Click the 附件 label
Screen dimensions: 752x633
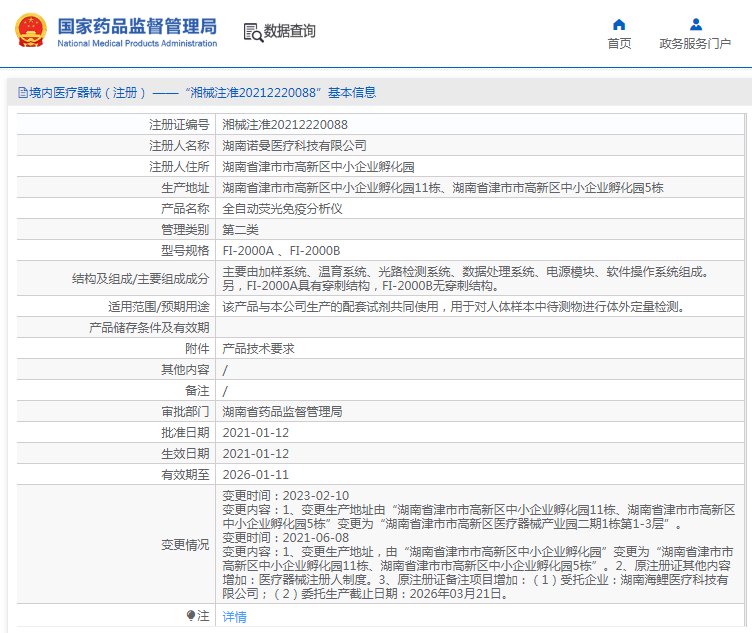197,349
